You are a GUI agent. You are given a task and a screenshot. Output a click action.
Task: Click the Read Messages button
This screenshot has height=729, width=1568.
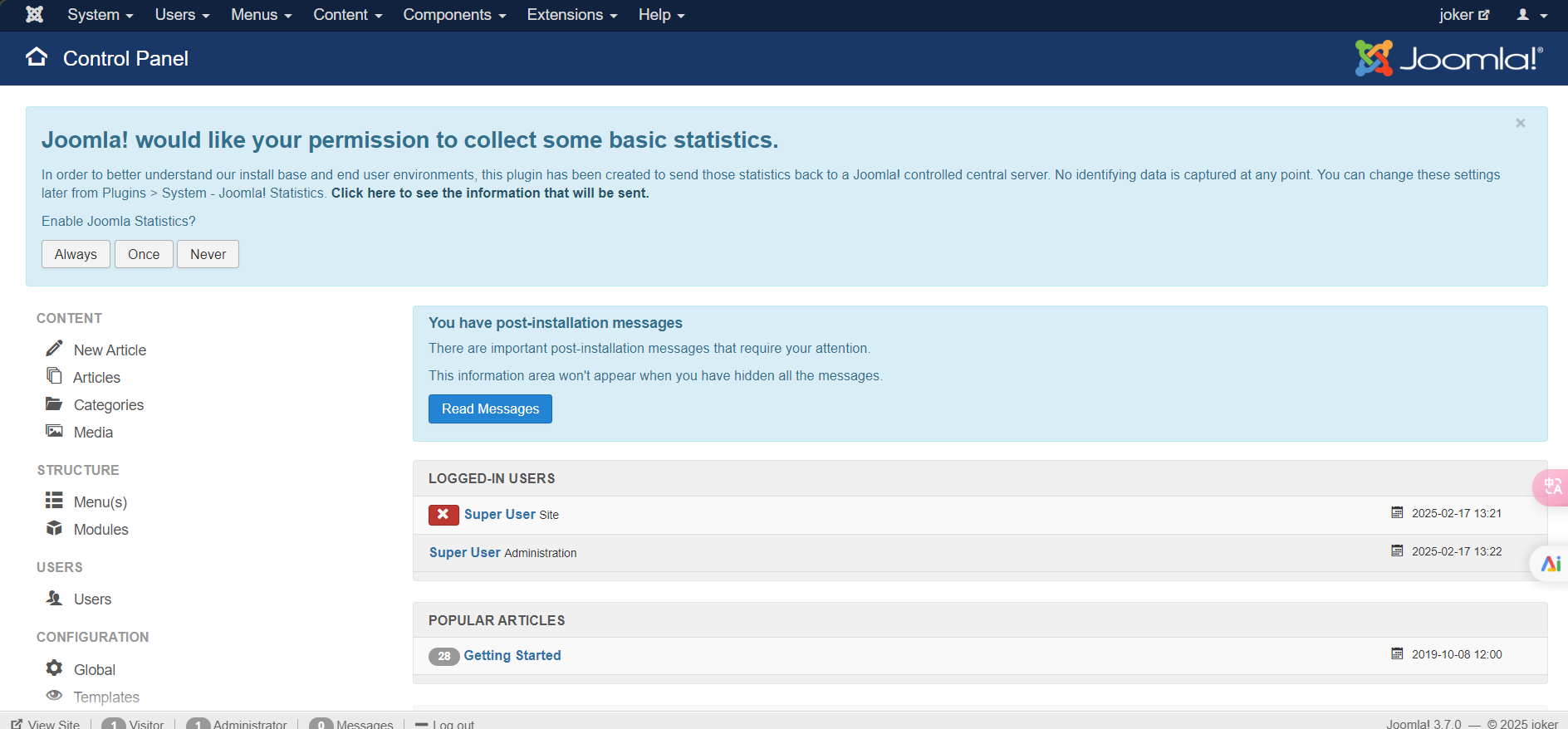(x=490, y=409)
